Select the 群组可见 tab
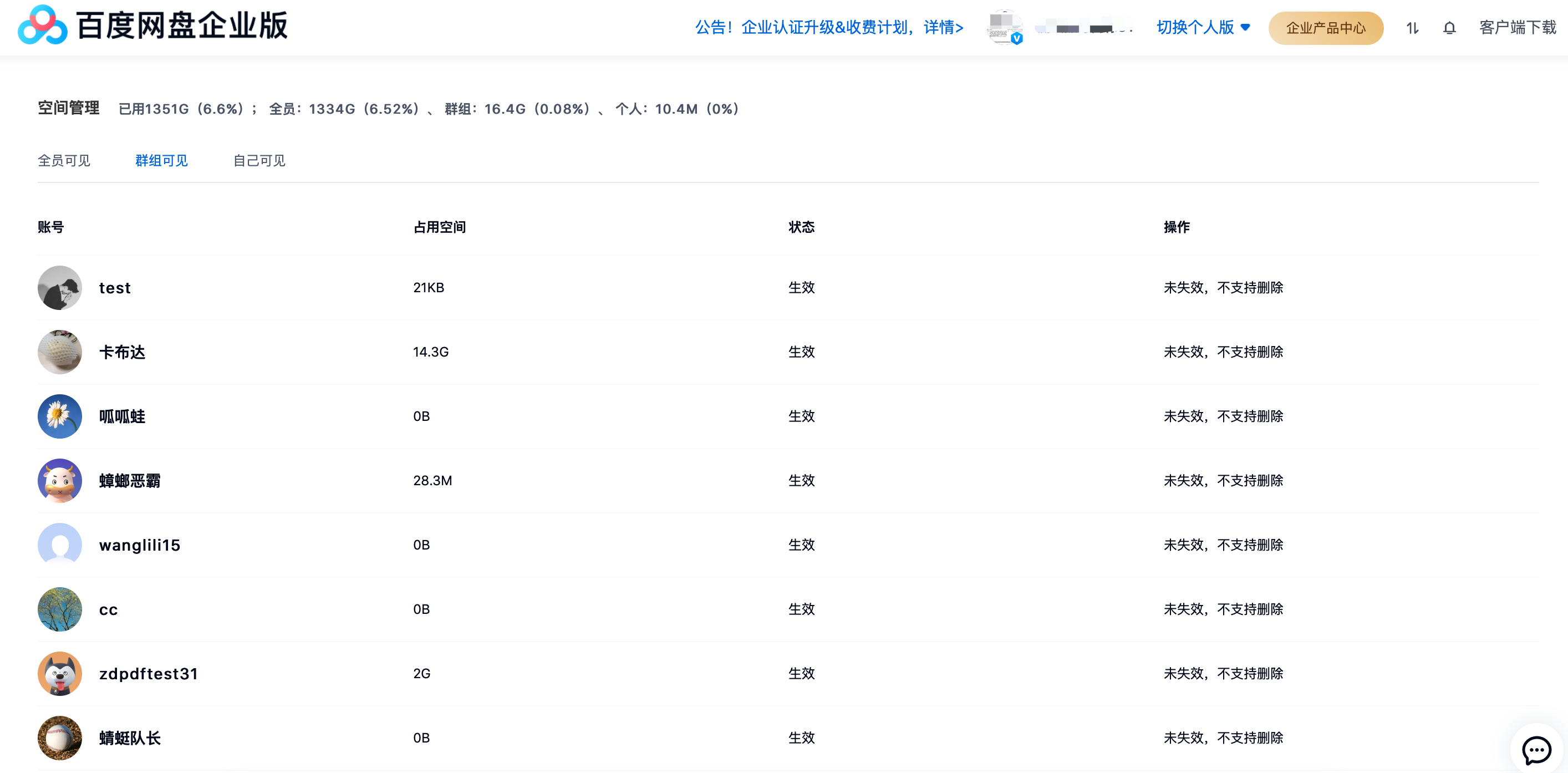This screenshot has height=773, width=1568. (x=161, y=161)
